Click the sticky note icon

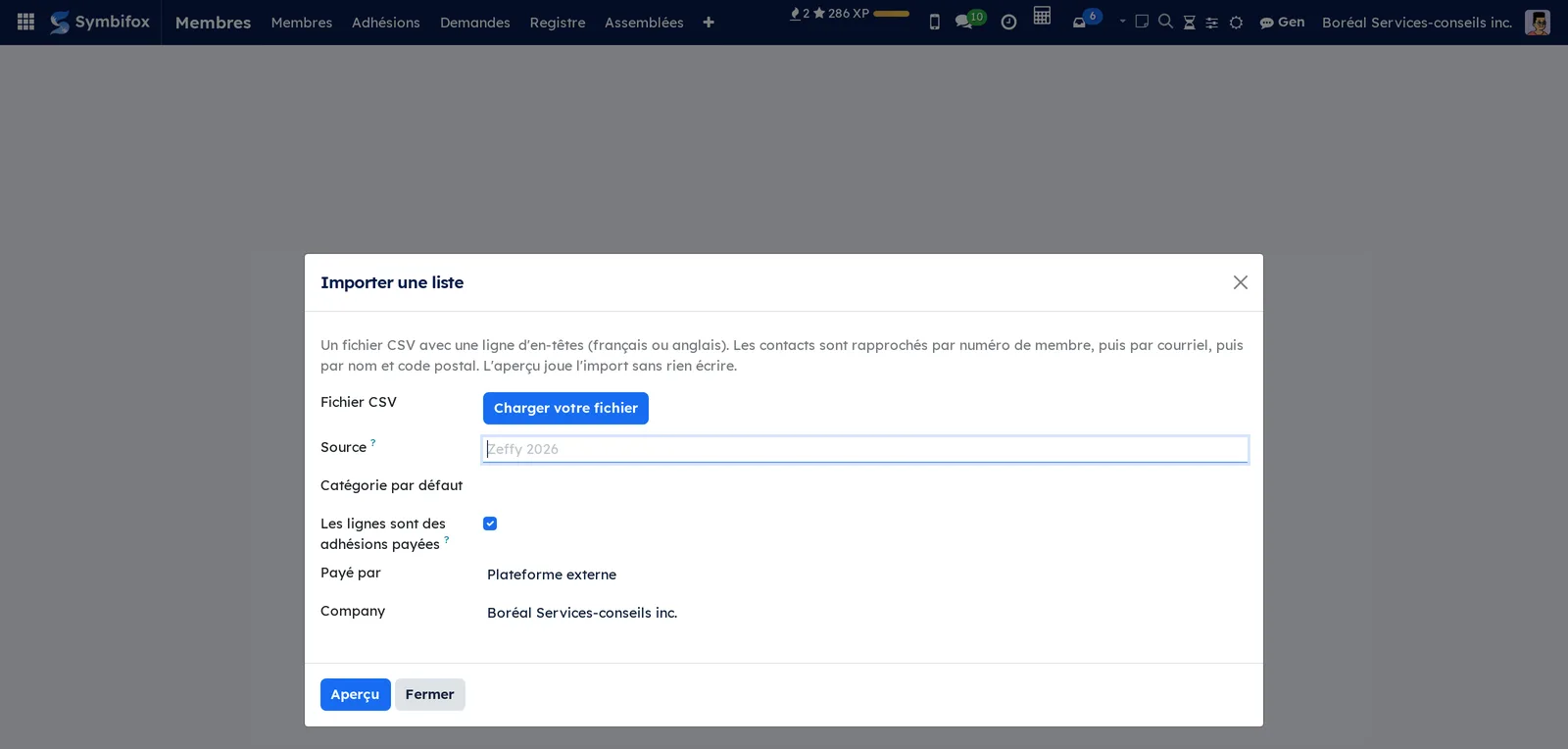1142,22
